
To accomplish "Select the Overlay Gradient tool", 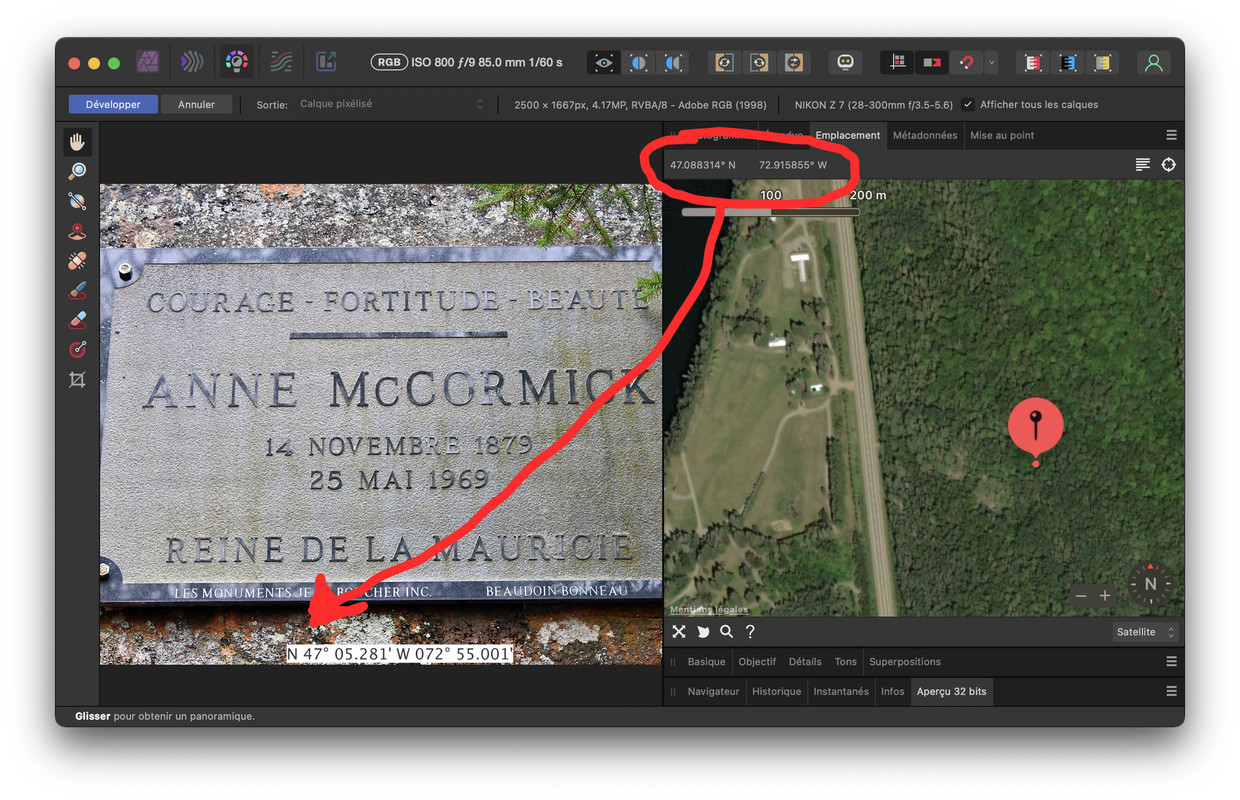I will tap(77, 350).
